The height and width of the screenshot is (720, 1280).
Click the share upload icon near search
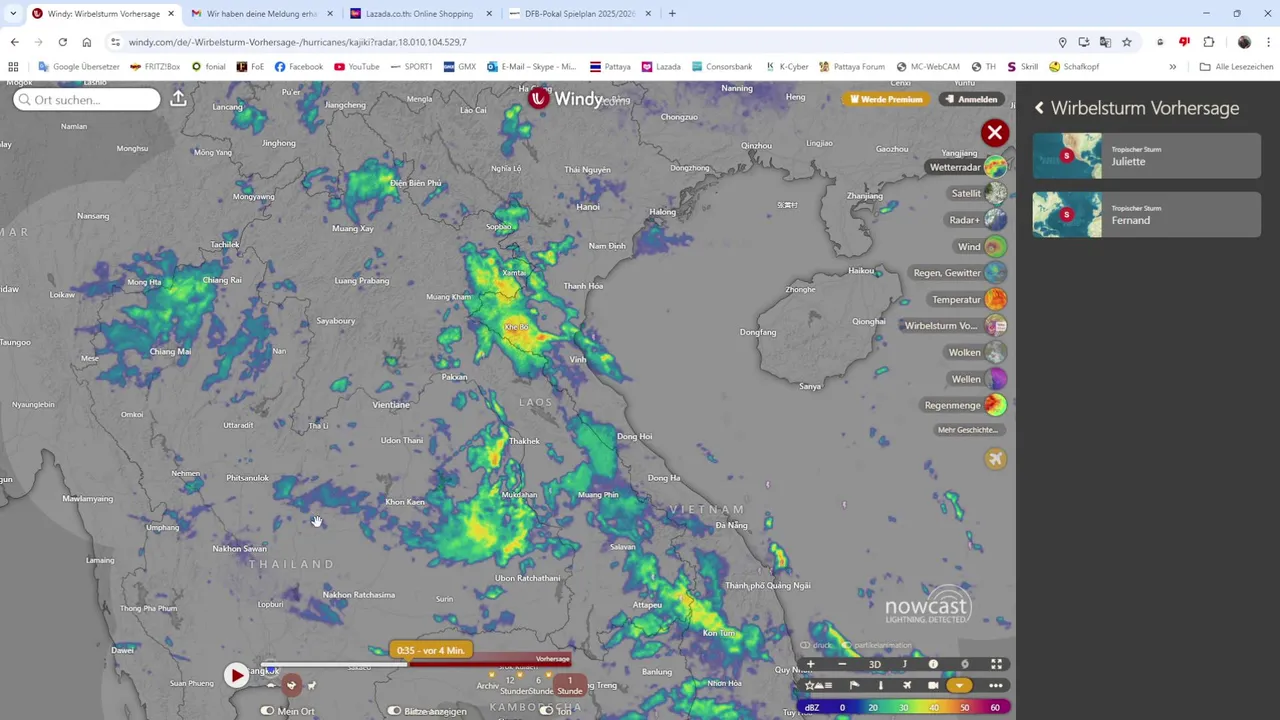click(x=178, y=99)
